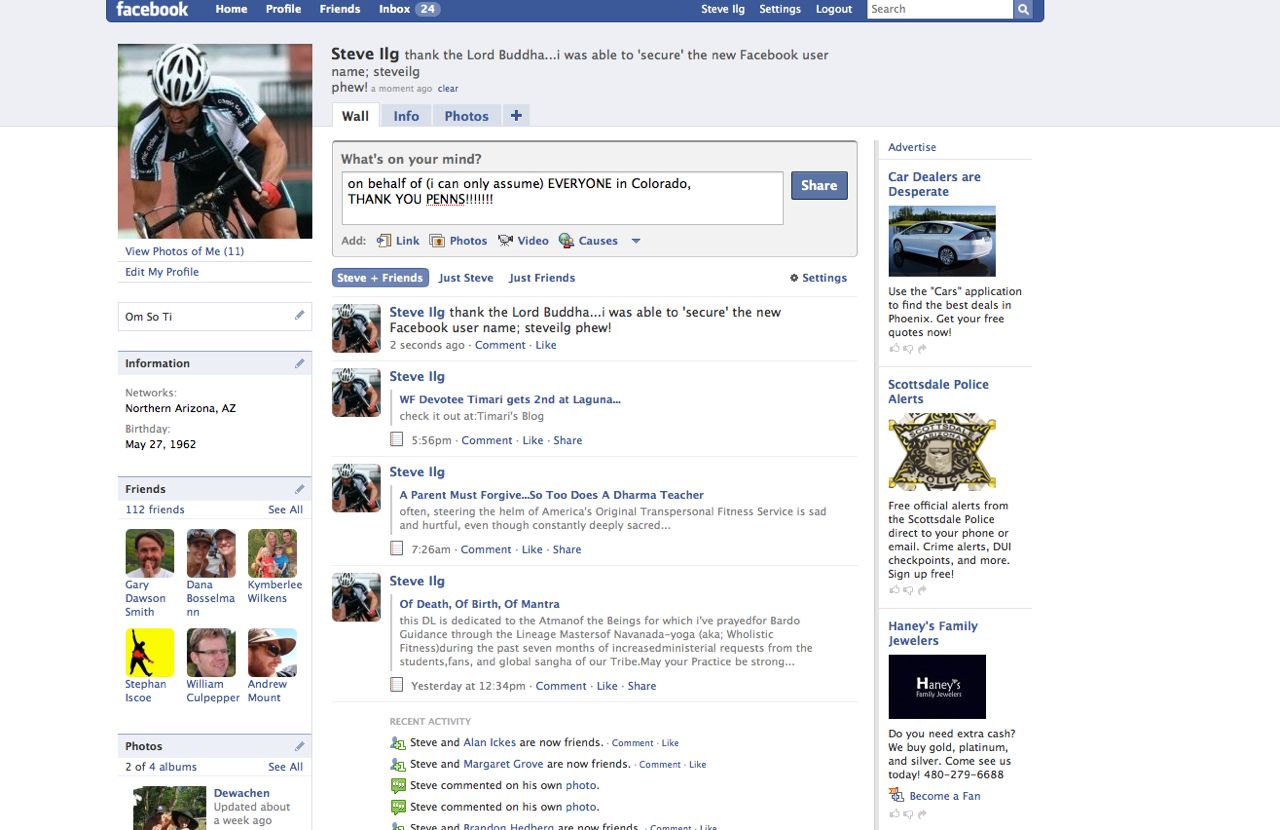
Task: Switch feed filter to Just Friends
Action: click(542, 278)
